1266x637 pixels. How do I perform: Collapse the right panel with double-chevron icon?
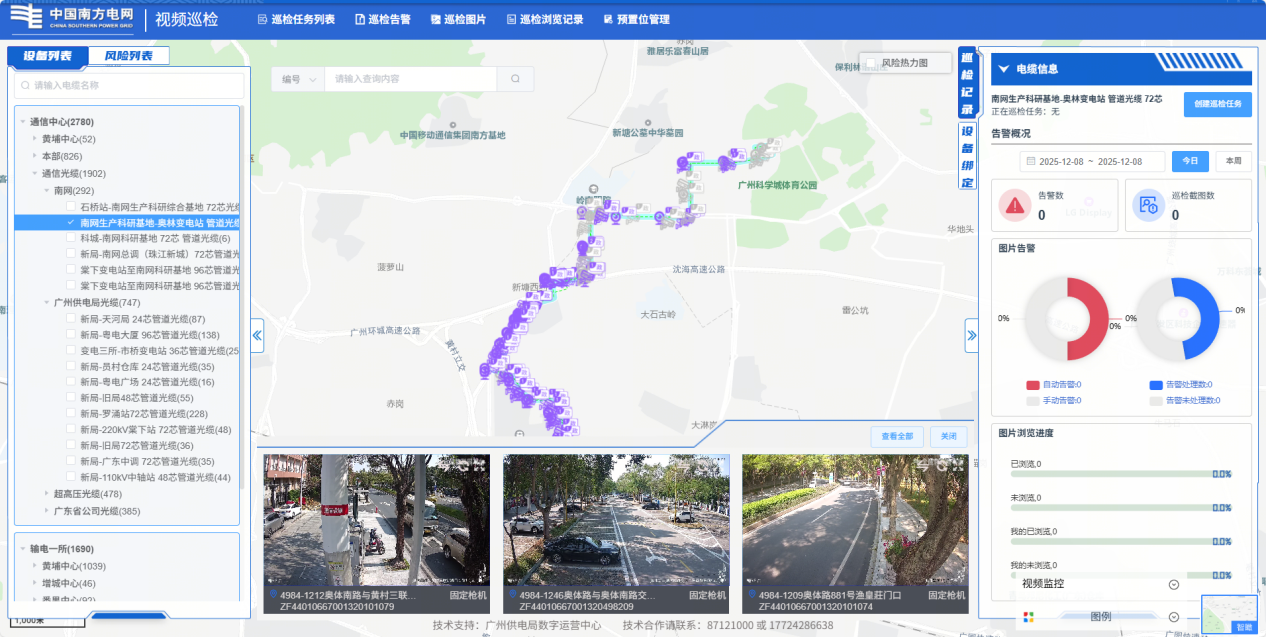point(971,336)
